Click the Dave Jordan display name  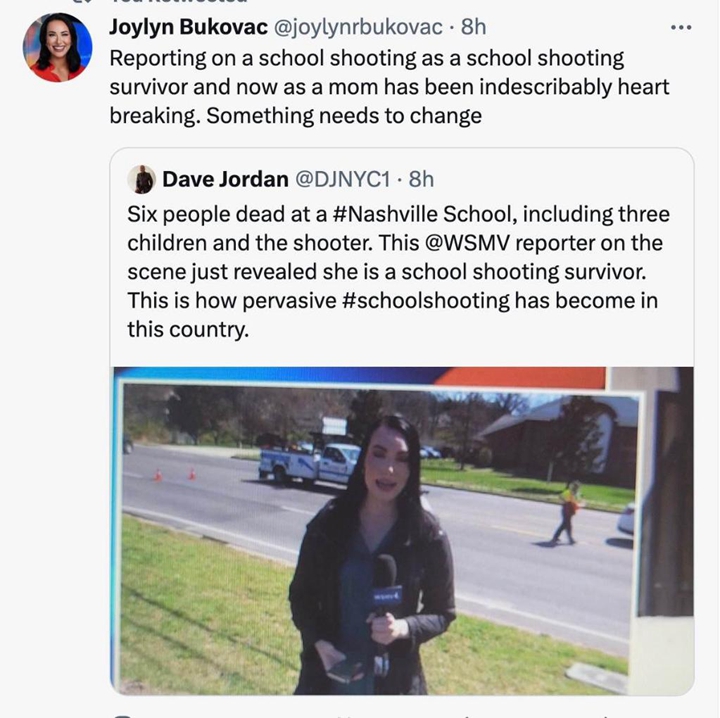coord(225,179)
